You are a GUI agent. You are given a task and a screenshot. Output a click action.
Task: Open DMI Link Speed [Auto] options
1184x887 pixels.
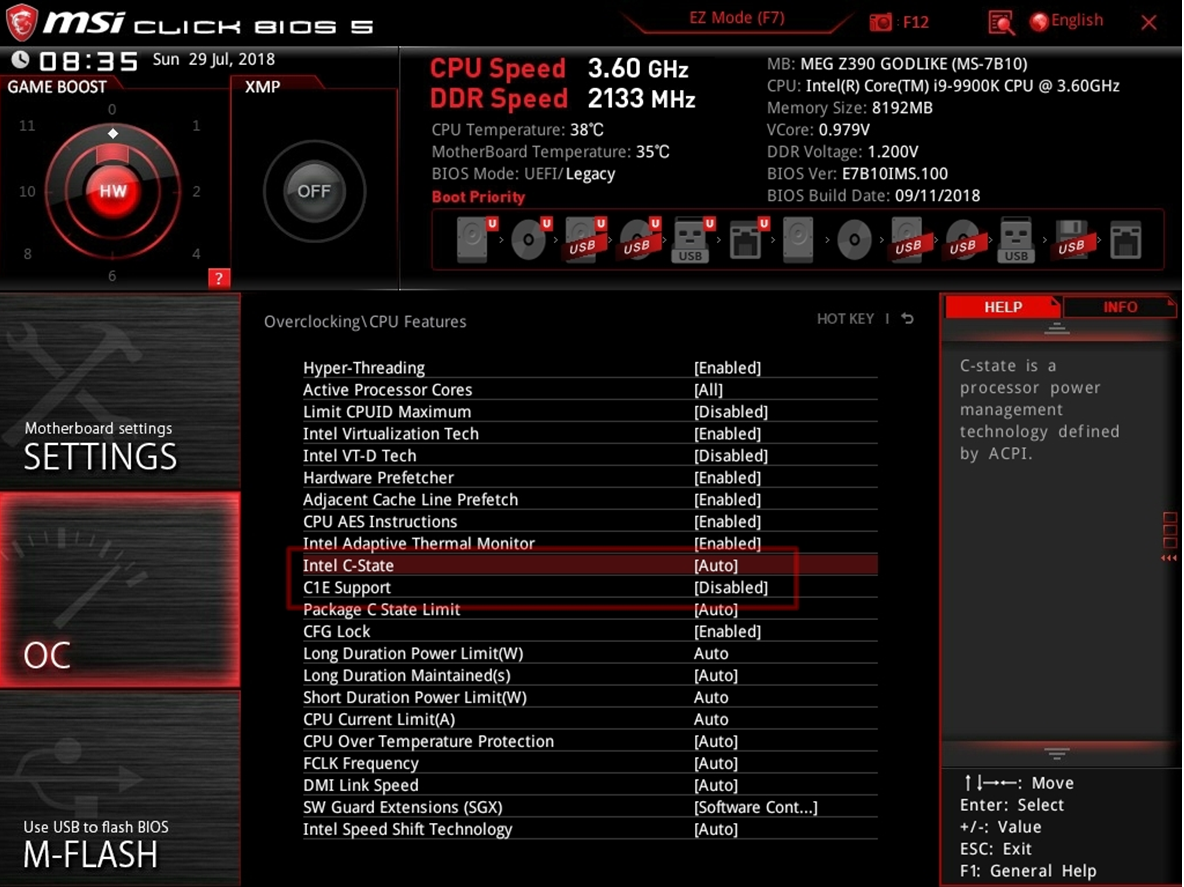tap(716, 785)
